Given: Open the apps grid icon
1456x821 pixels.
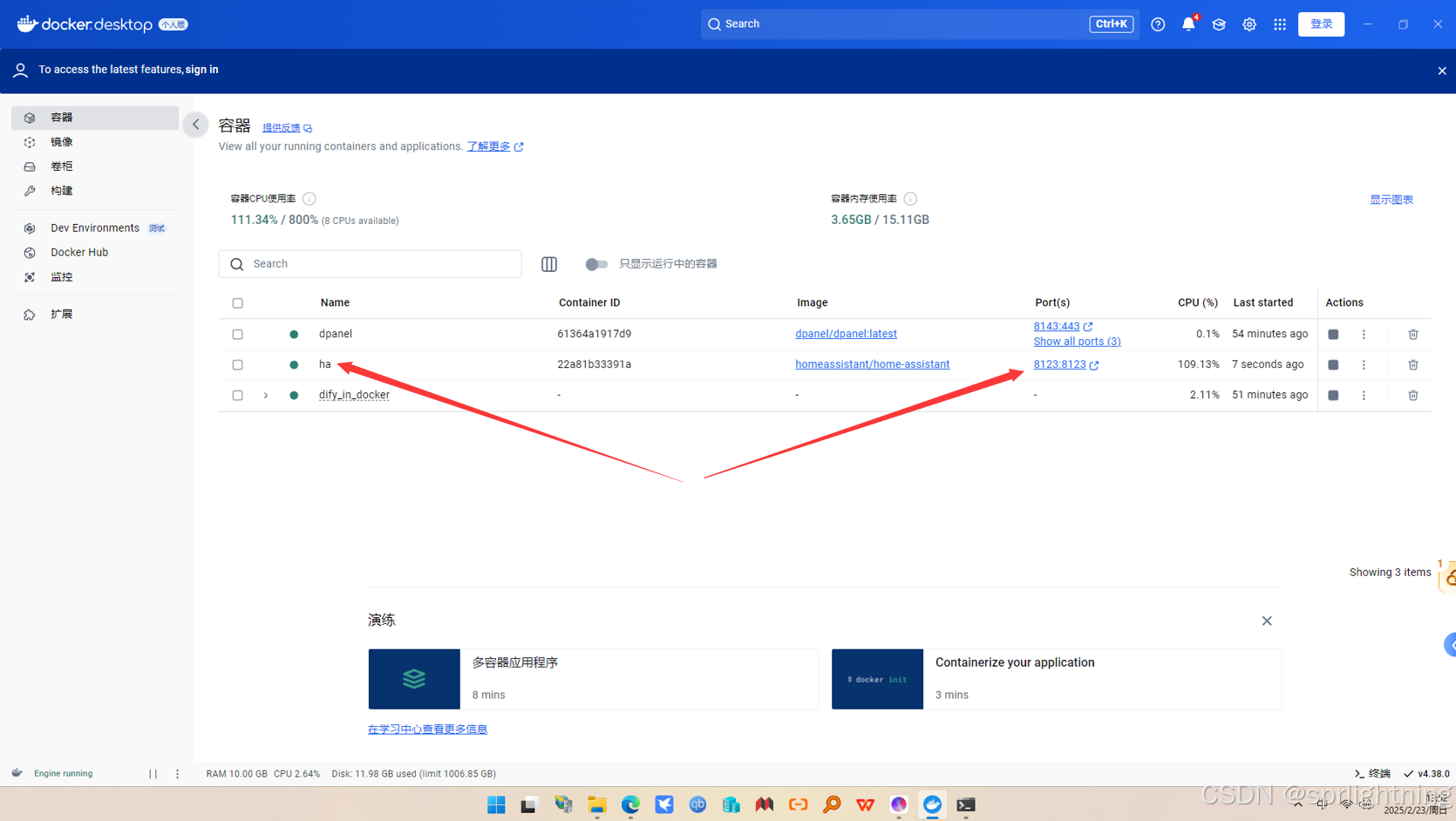Looking at the screenshot, I should tap(1280, 24).
